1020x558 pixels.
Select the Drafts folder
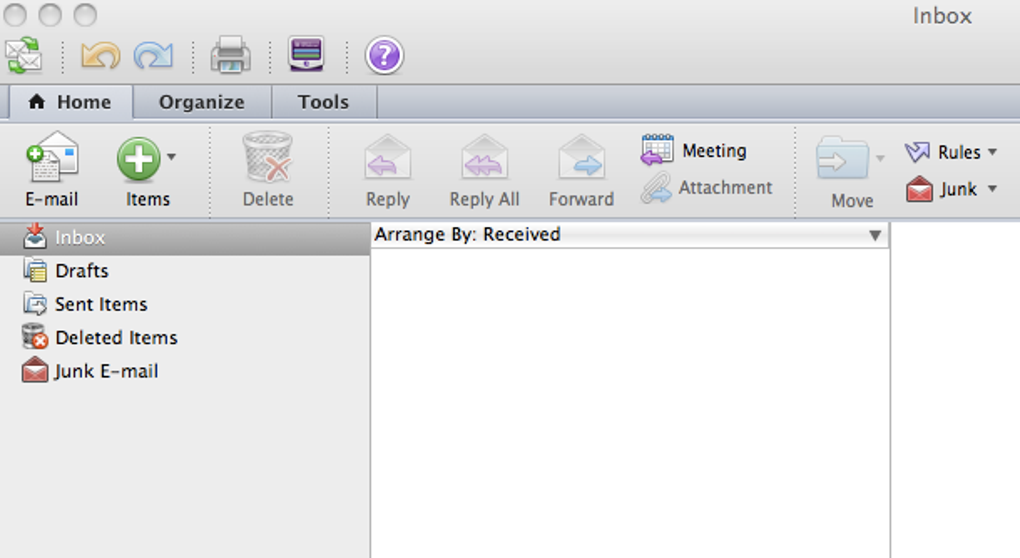click(185, 271)
